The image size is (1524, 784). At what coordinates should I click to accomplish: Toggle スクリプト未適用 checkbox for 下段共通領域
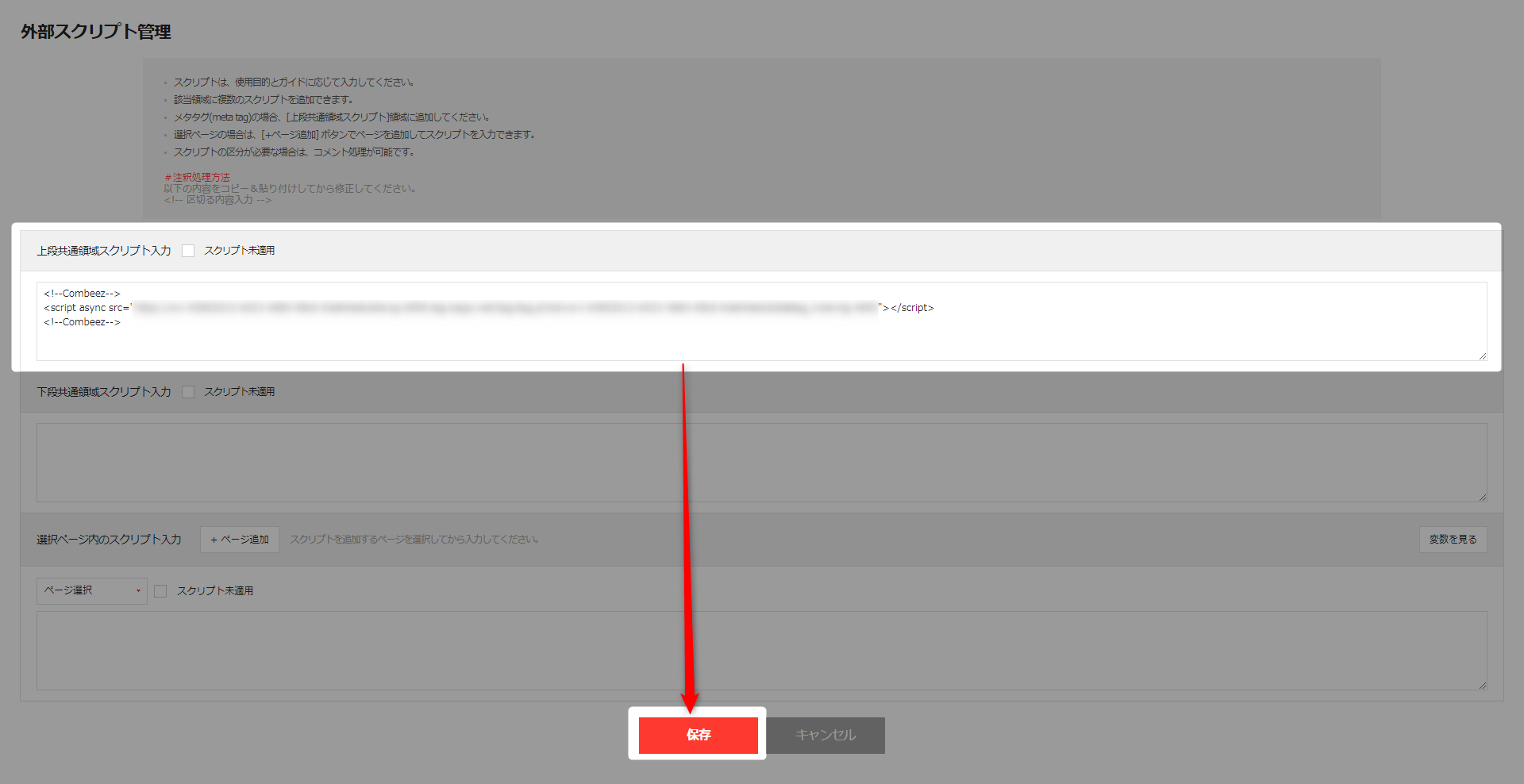tap(188, 392)
